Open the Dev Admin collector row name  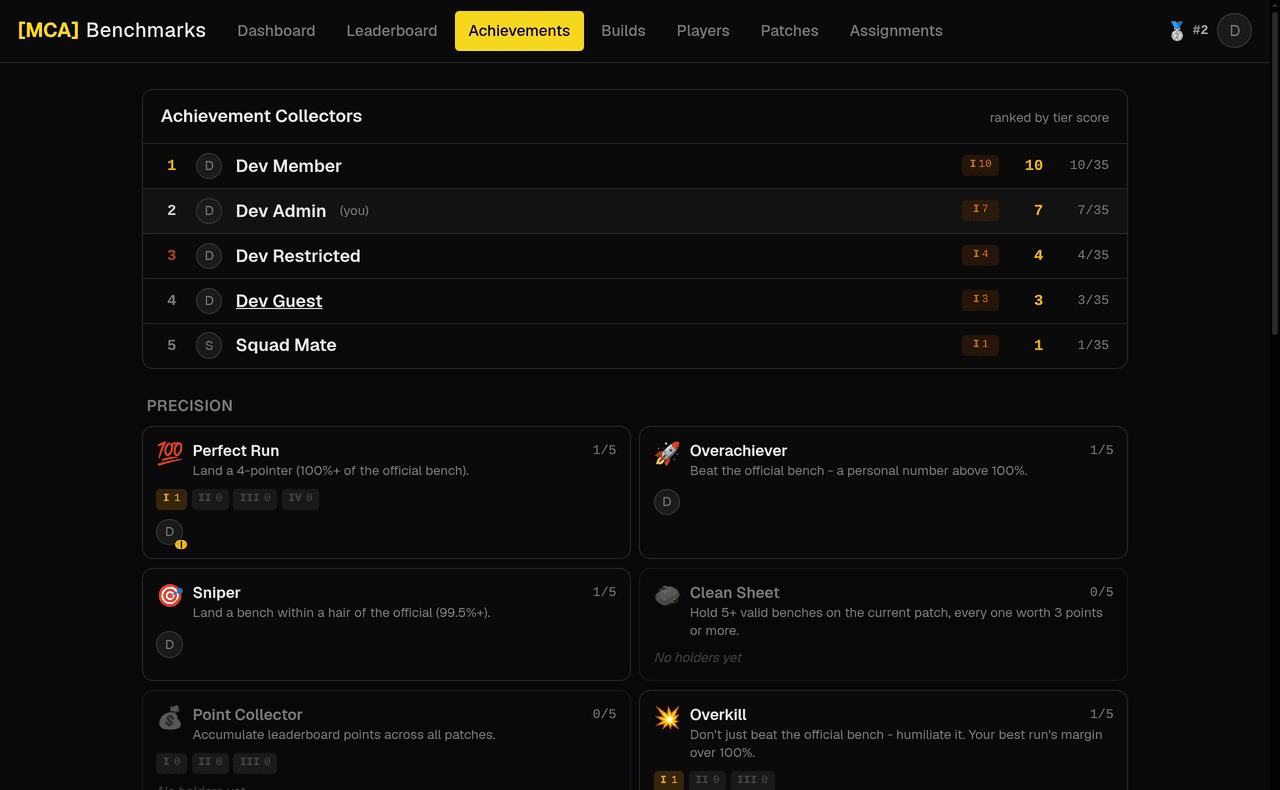(281, 211)
